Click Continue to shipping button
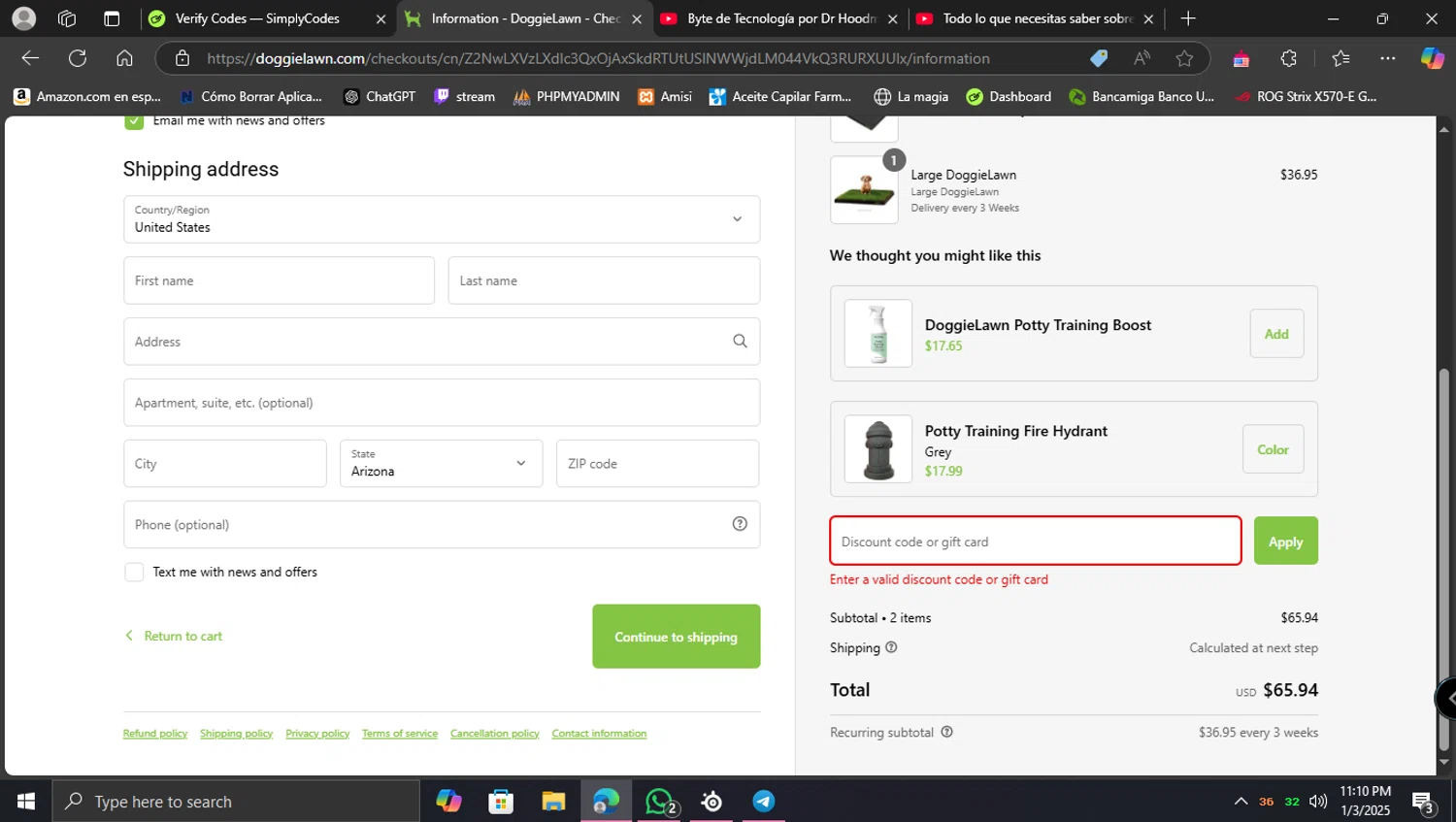This screenshot has height=822, width=1456. point(677,637)
